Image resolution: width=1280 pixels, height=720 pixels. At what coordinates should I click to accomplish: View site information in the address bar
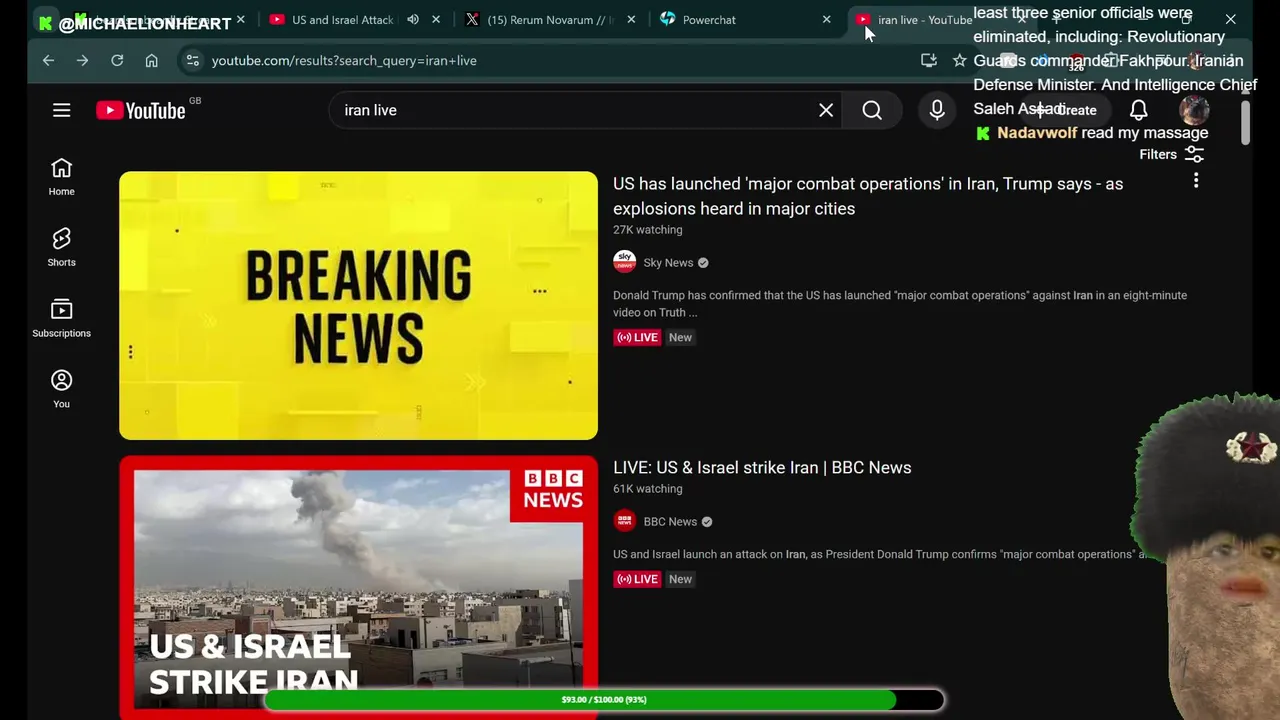pyautogui.click(x=193, y=60)
